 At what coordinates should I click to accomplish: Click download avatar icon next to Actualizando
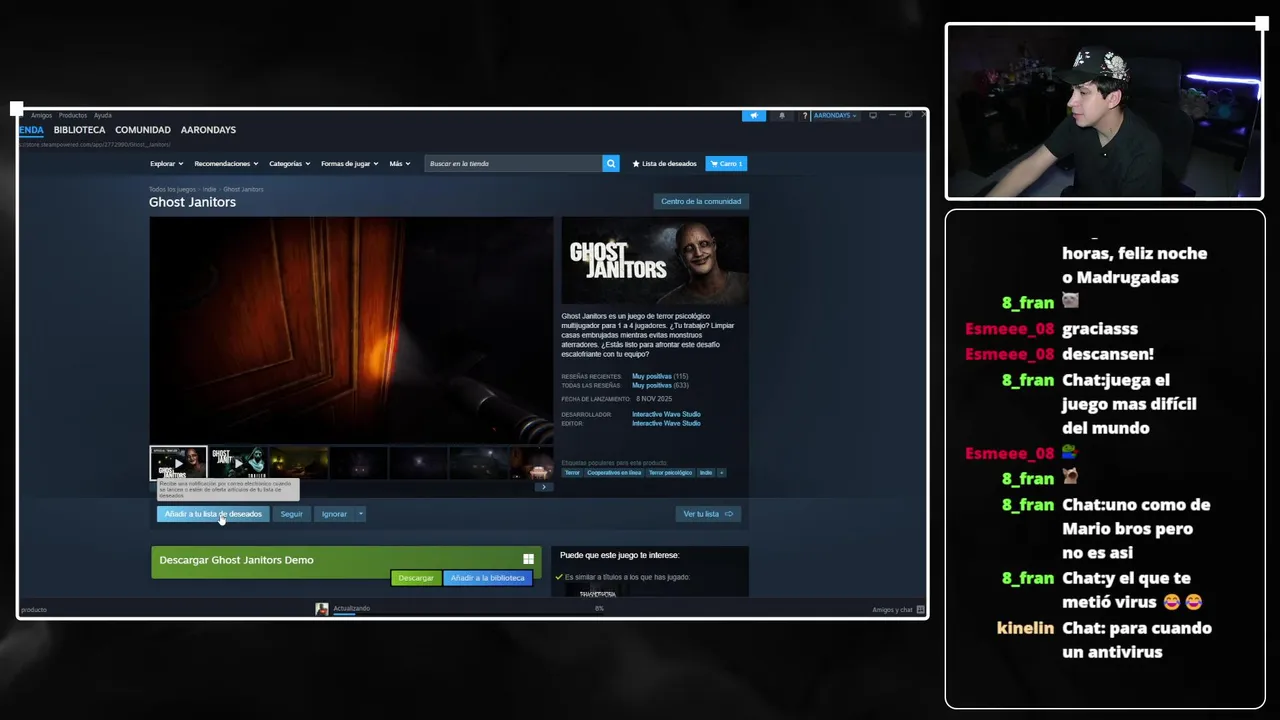tap(322, 609)
